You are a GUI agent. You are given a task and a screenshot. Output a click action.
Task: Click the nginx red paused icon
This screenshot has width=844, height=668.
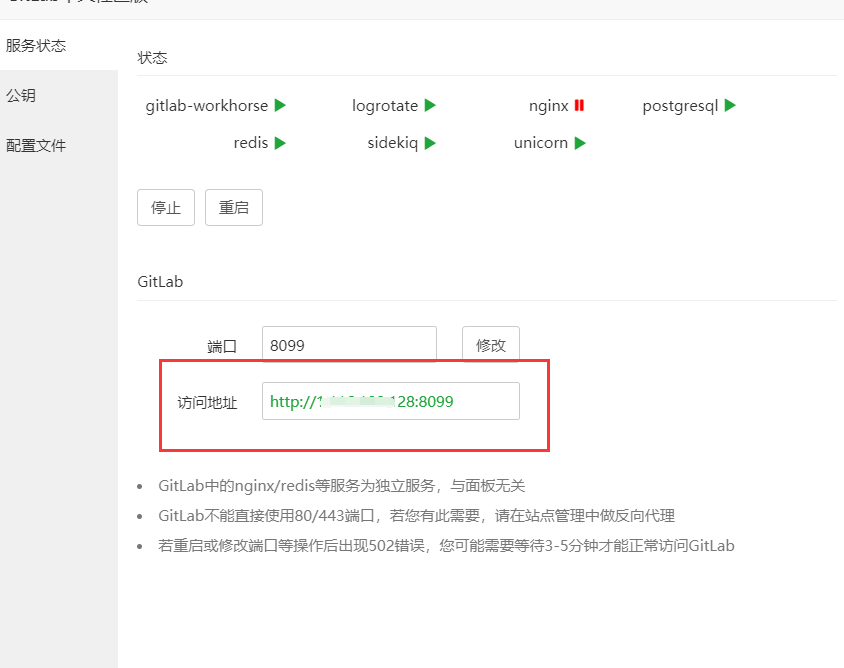tap(579, 105)
